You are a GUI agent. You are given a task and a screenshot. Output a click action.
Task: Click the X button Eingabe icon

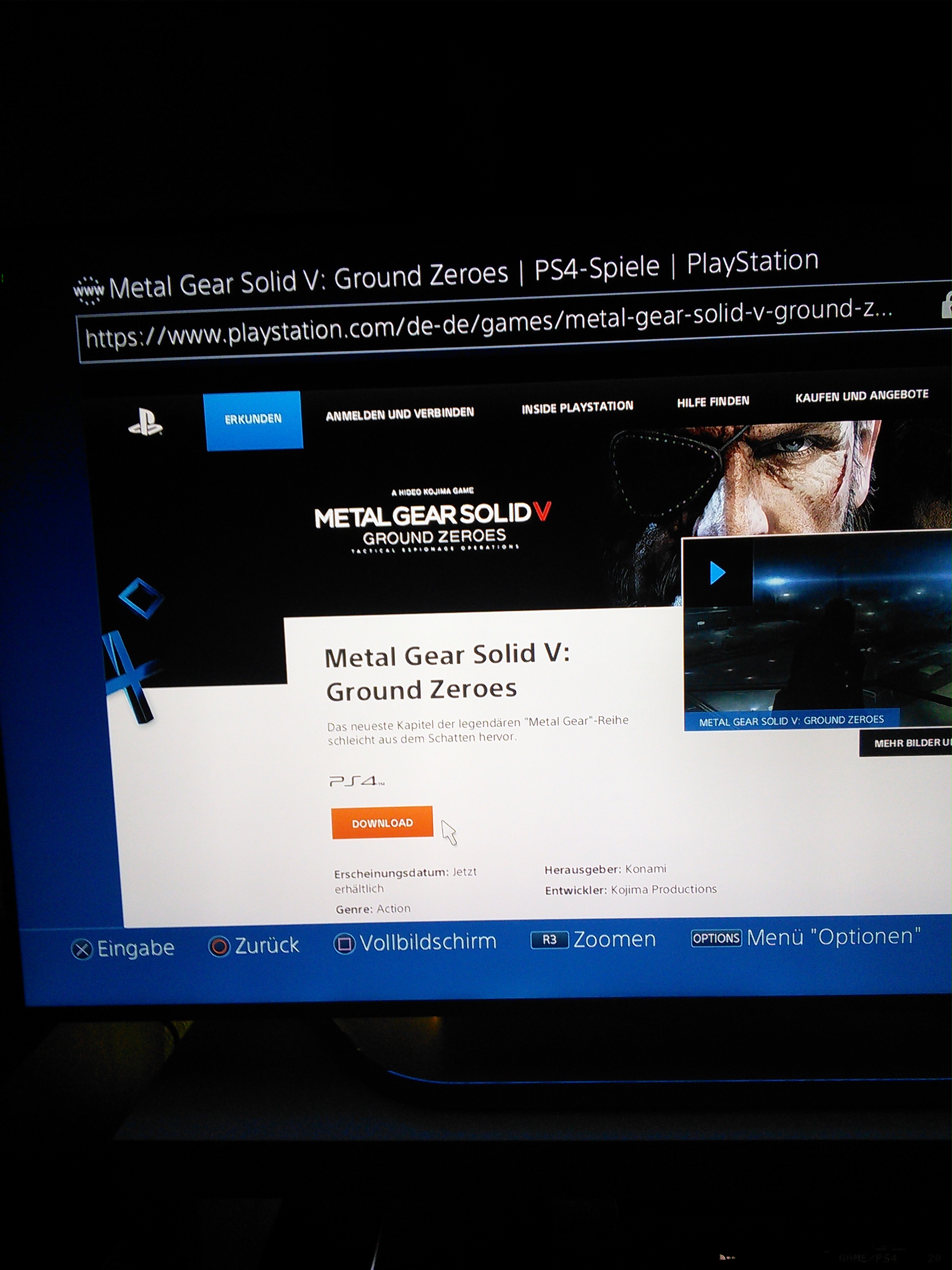pyautogui.click(x=81, y=949)
